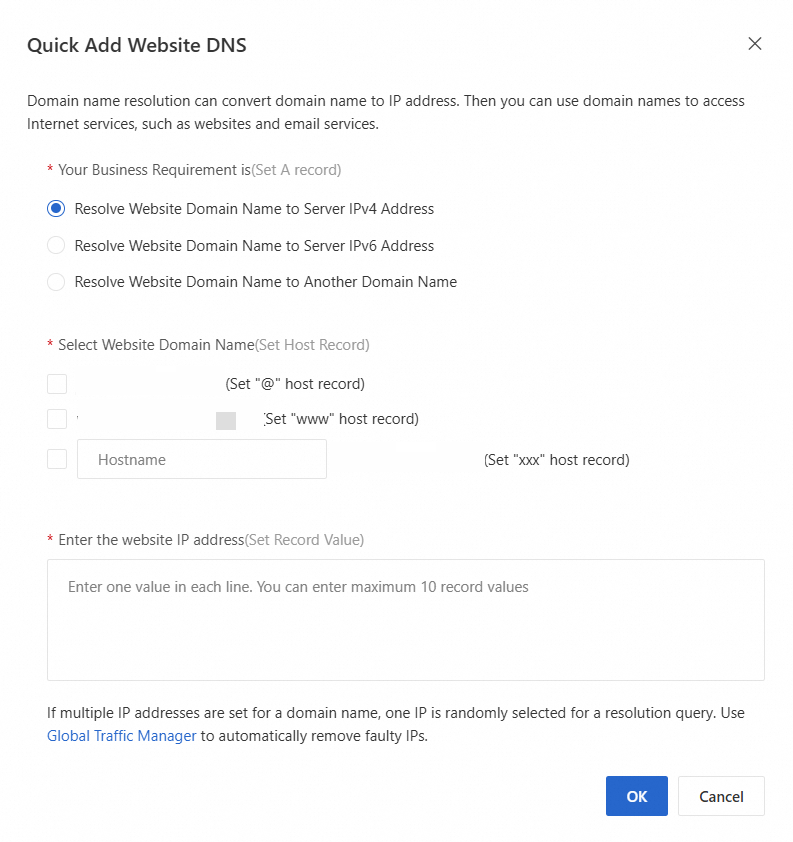Click the (Set "xxx" host record) label text

pyautogui.click(x=556, y=460)
